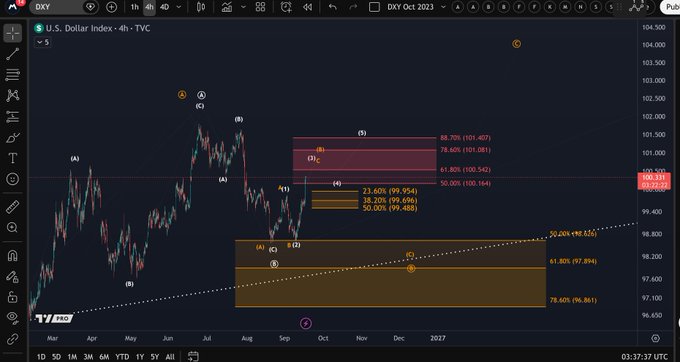The height and width of the screenshot is (362, 680).
Task: Open the indicators menu
Action: tap(227, 7)
